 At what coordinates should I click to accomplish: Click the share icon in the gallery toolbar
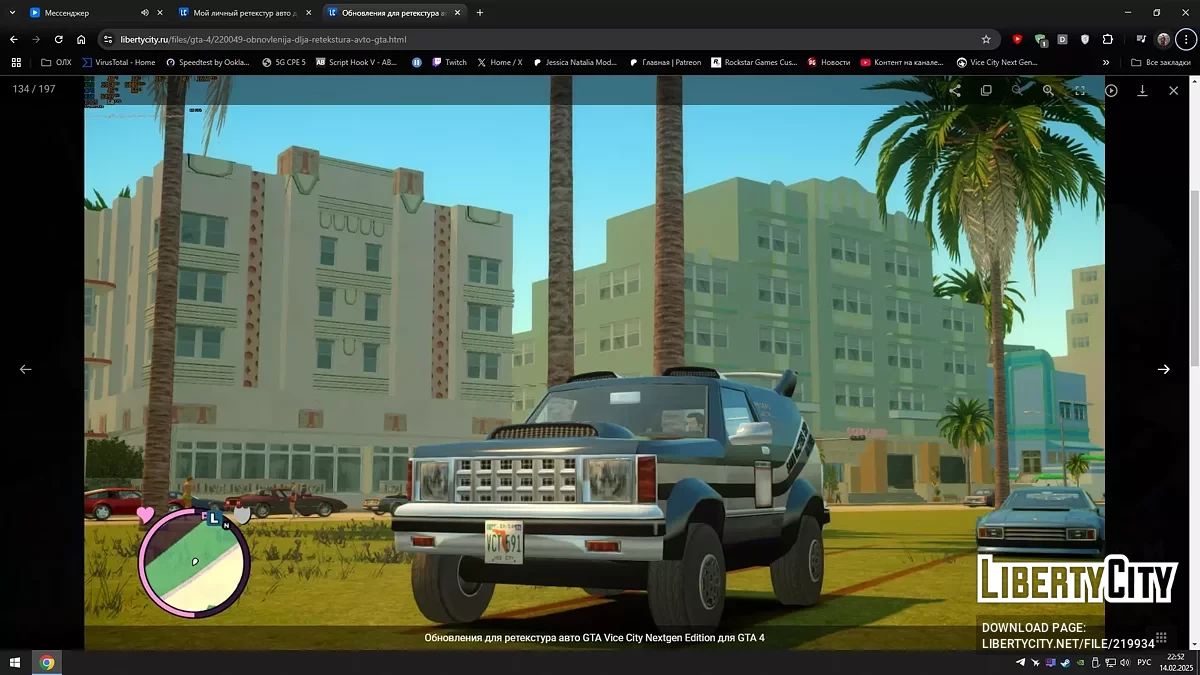955,90
